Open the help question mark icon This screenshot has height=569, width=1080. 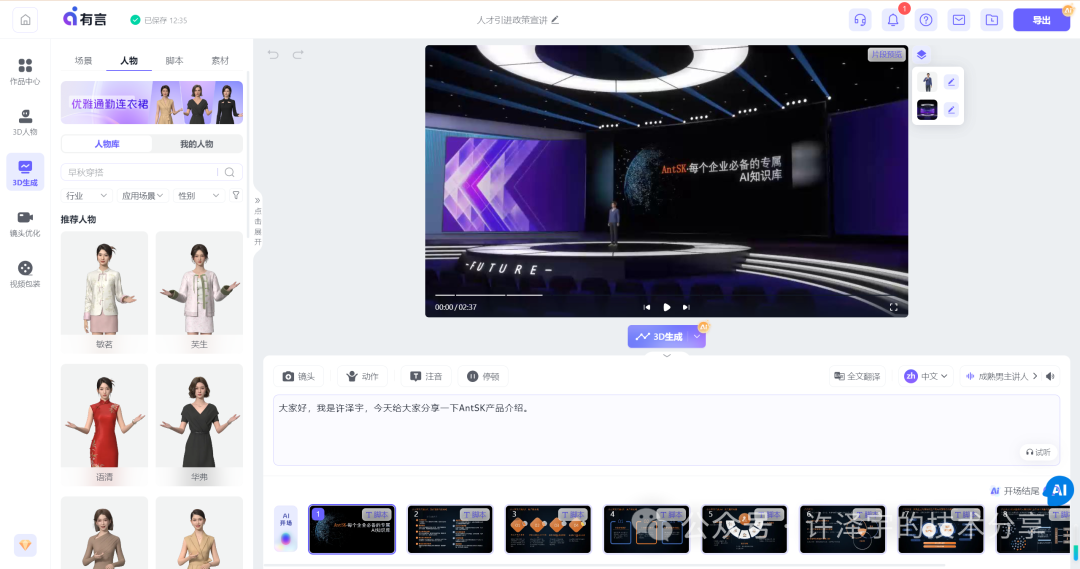tap(926, 20)
